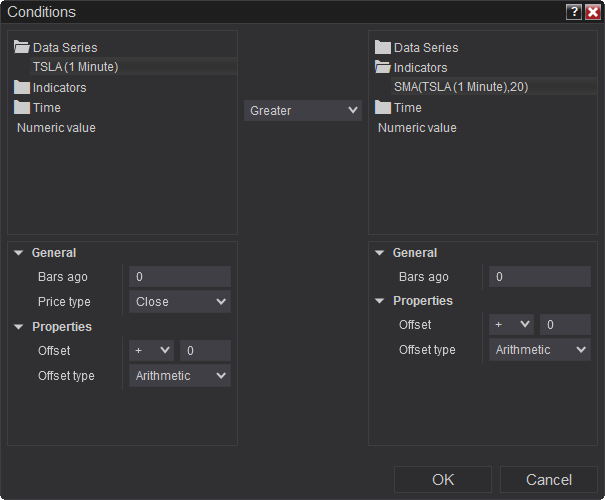Click left Bars ago input field
The height and width of the screenshot is (500, 605).
[180, 277]
